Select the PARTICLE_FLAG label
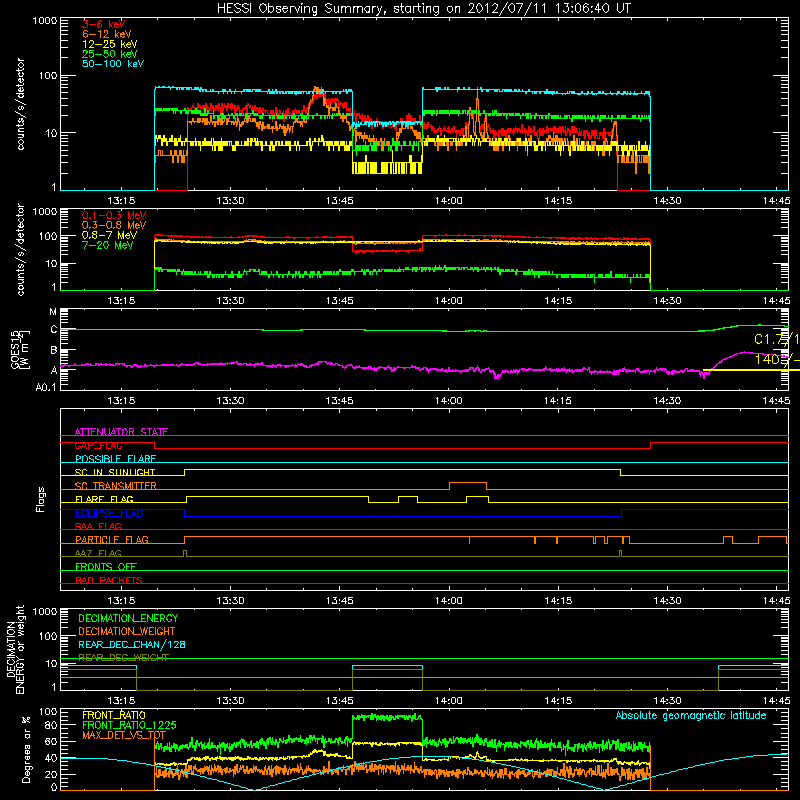The image size is (800, 800). [112, 540]
